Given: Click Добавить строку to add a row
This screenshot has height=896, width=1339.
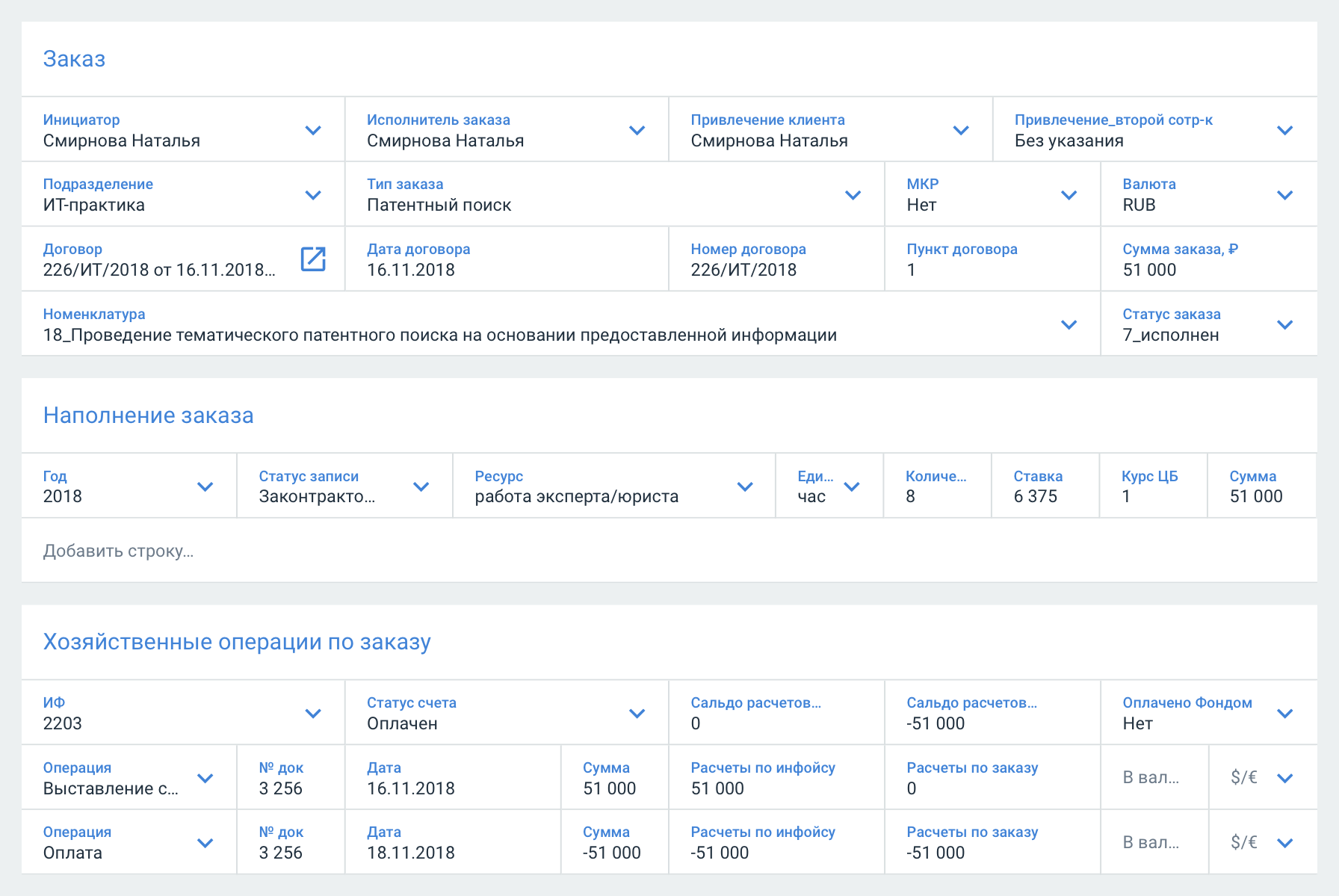Looking at the screenshot, I should tap(118, 551).
